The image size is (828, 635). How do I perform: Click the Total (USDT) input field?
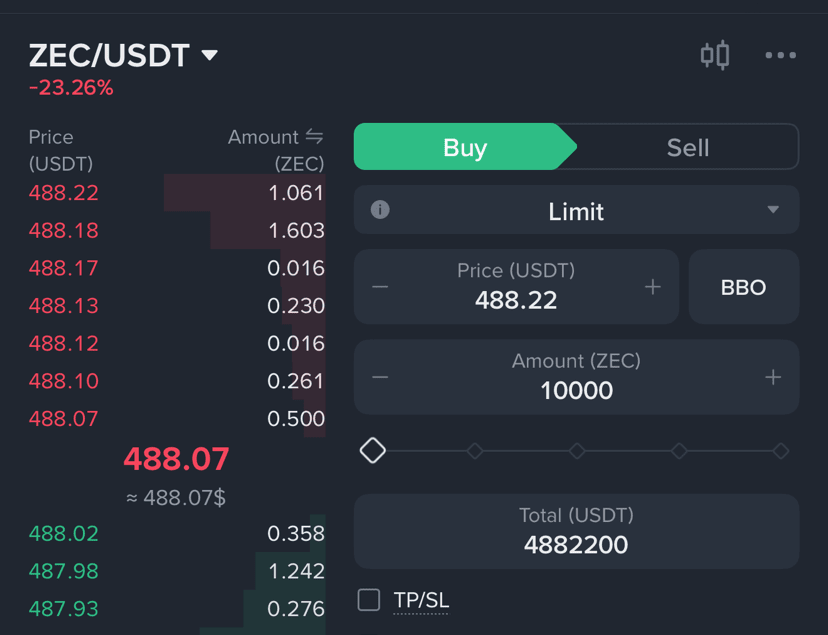coord(576,532)
